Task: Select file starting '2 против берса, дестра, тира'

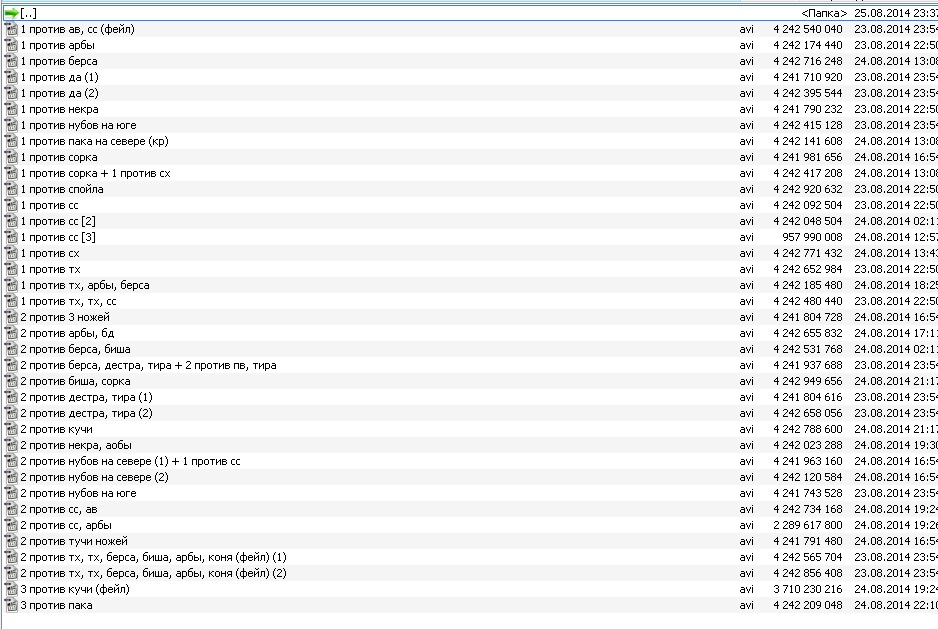Action: (x=148, y=366)
